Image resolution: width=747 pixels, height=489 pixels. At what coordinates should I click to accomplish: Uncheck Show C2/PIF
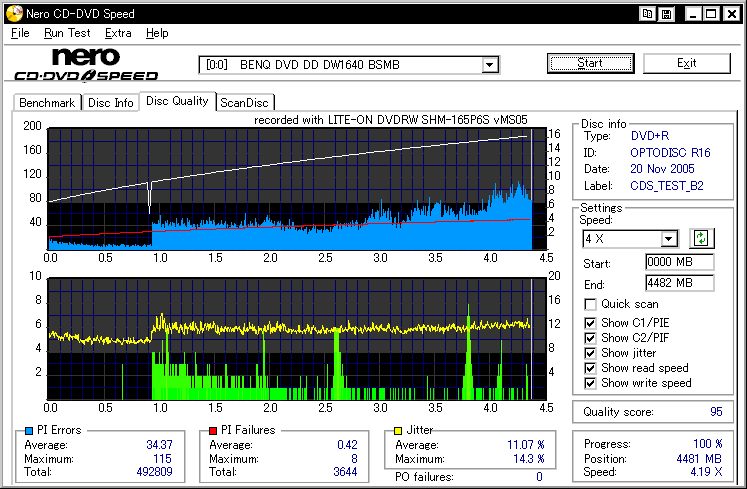click(x=590, y=338)
